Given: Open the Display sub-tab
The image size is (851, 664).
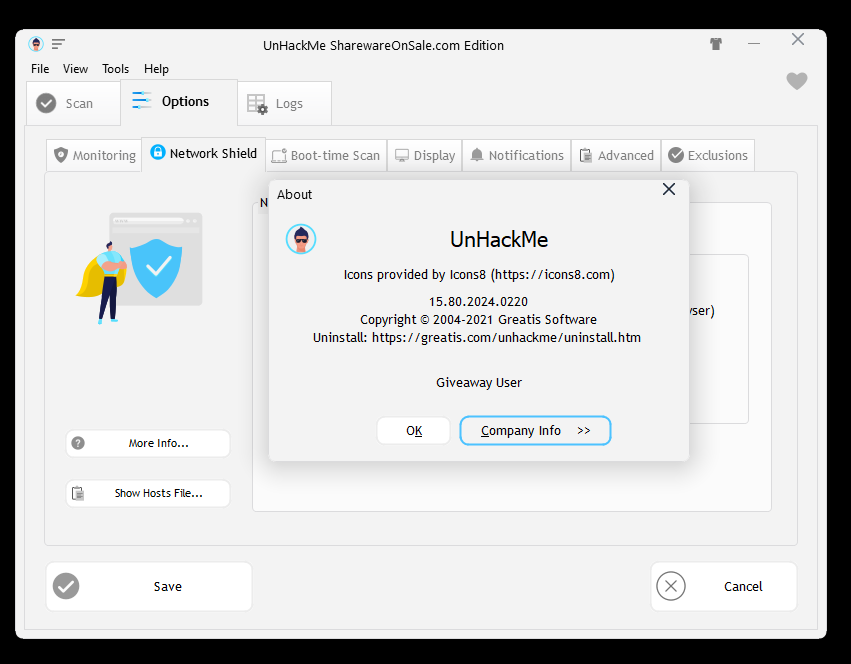Looking at the screenshot, I should click(x=424, y=155).
